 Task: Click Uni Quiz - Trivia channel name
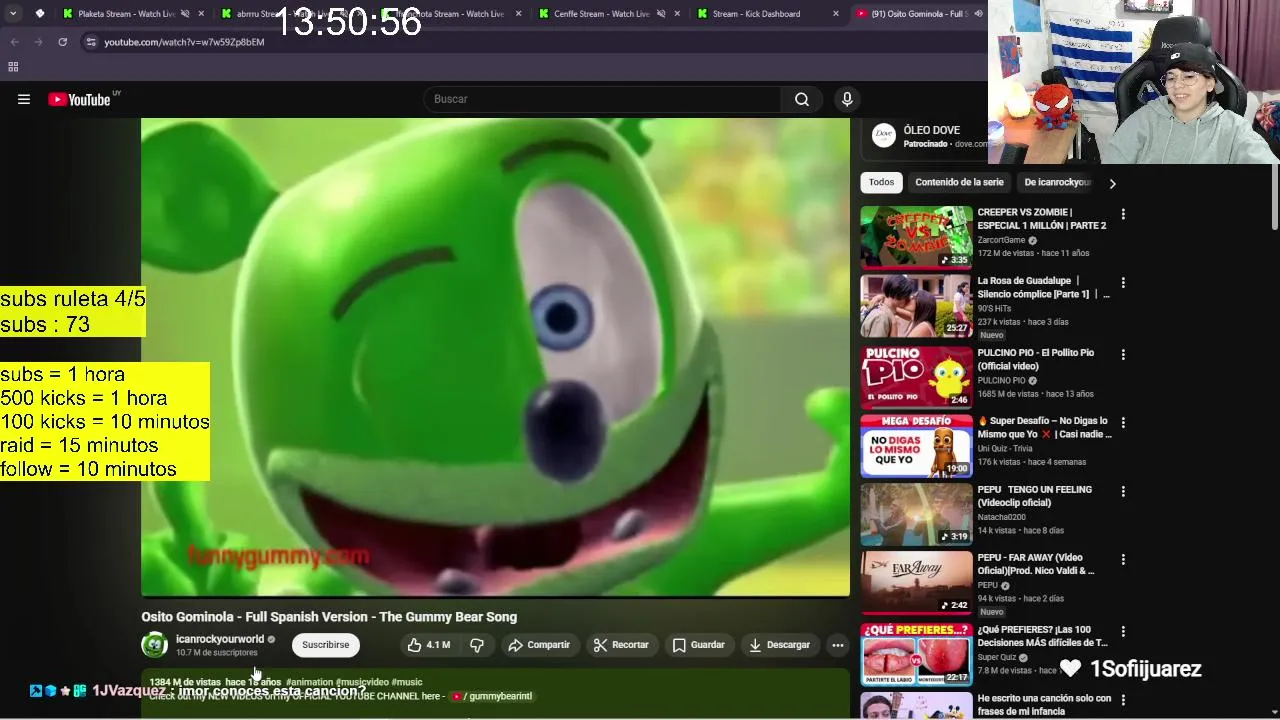1006,448
